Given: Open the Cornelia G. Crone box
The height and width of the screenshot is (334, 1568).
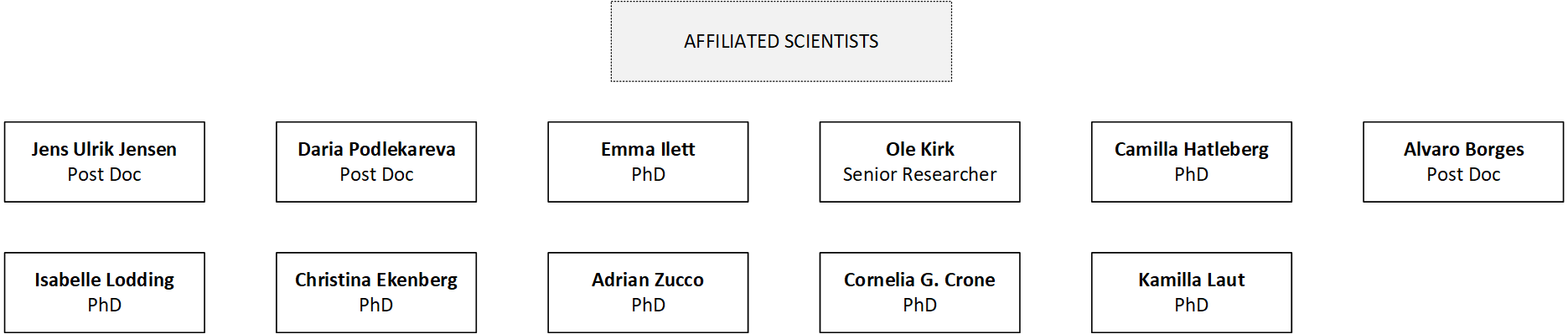Looking at the screenshot, I should click(x=920, y=293).
